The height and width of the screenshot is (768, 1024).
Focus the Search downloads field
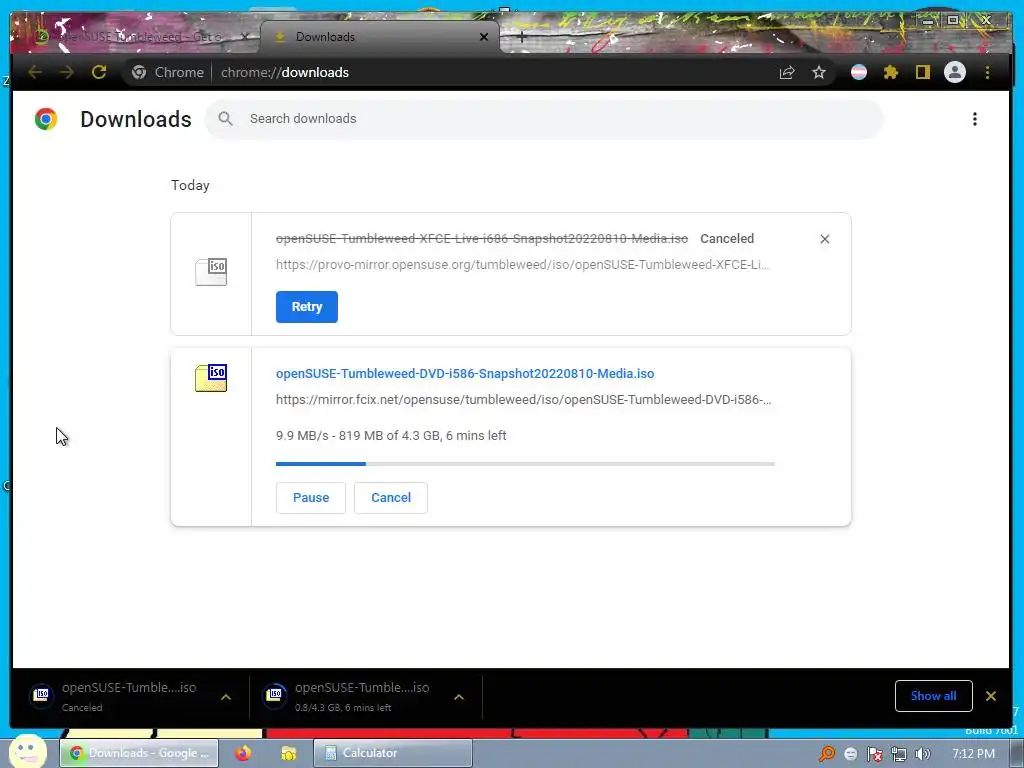pos(545,119)
